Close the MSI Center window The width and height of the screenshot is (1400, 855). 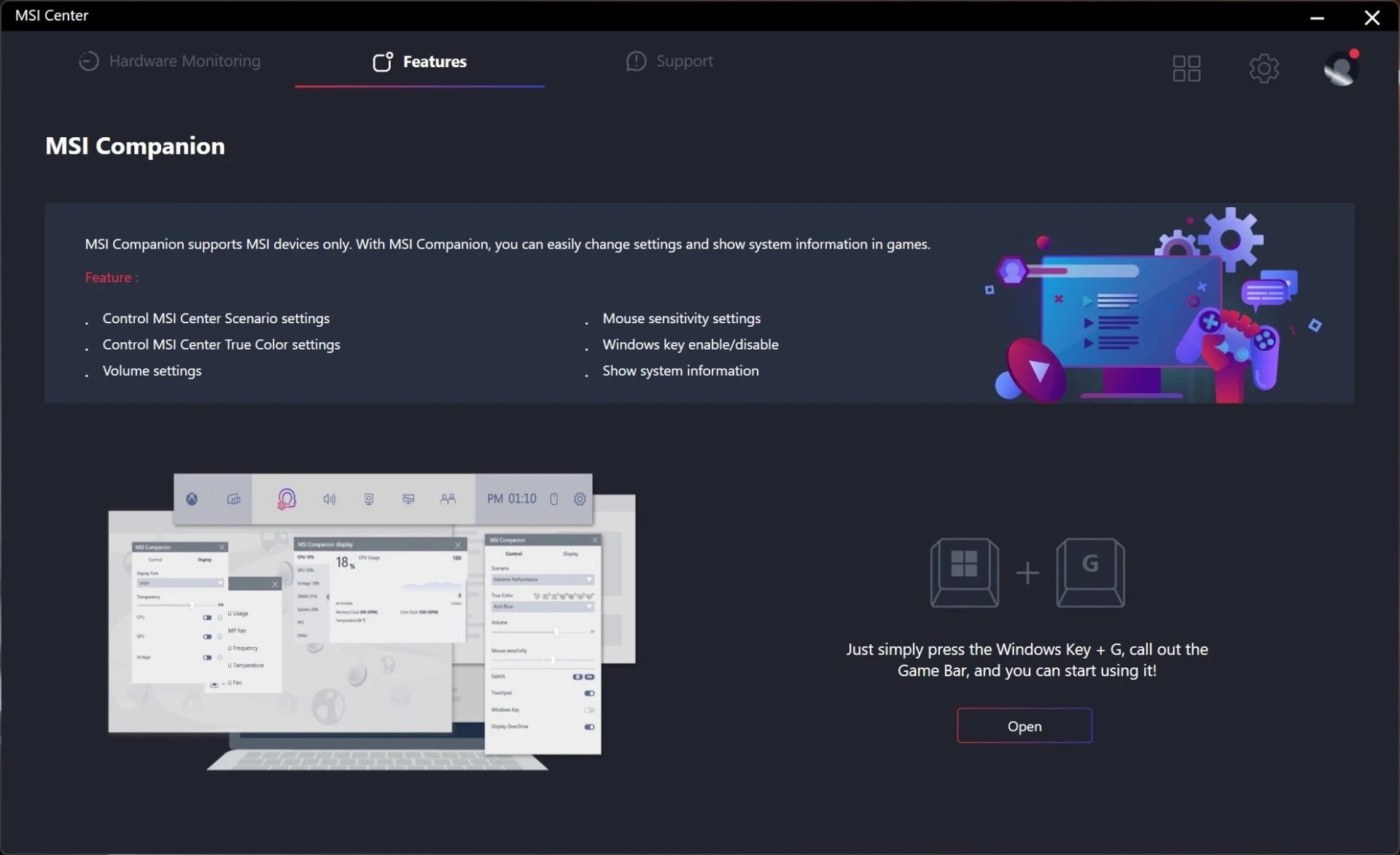[x=1372, y=17]
